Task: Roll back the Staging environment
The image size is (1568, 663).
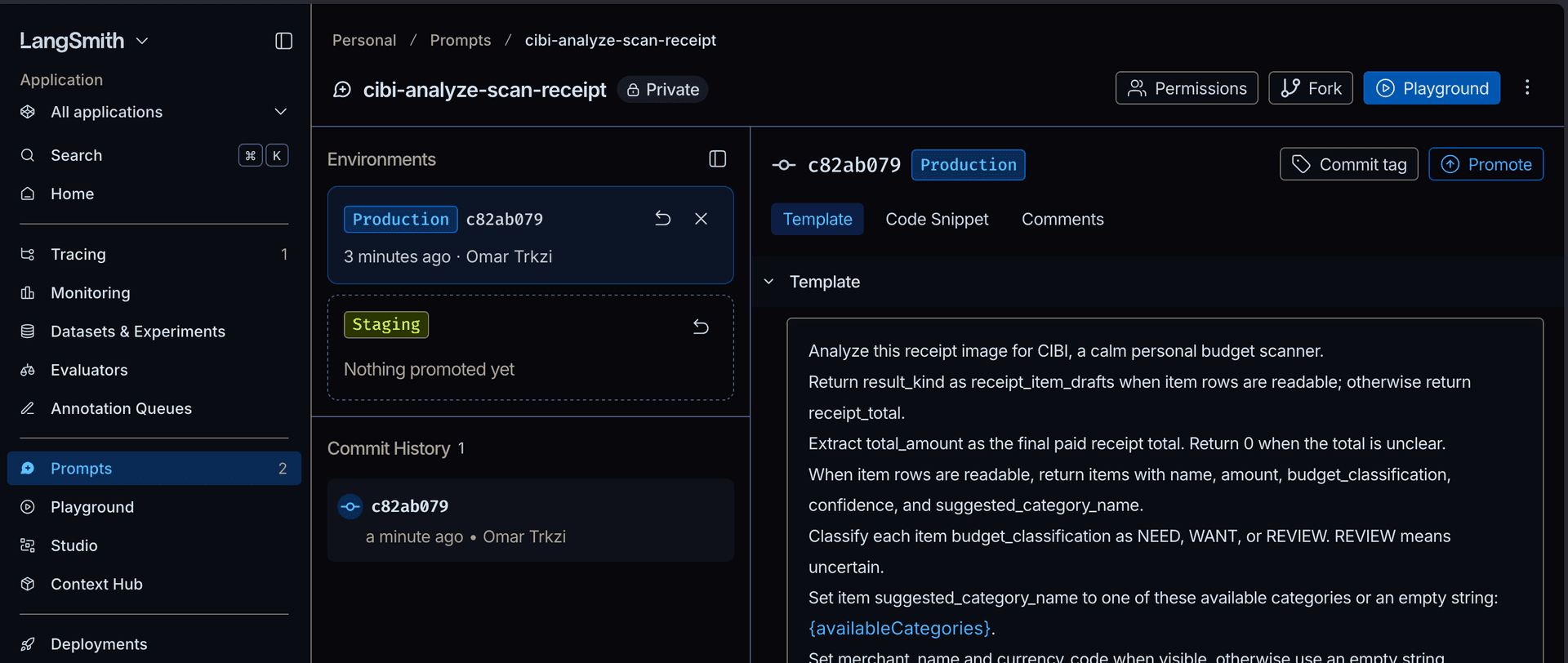Action: tap(701, 327)
